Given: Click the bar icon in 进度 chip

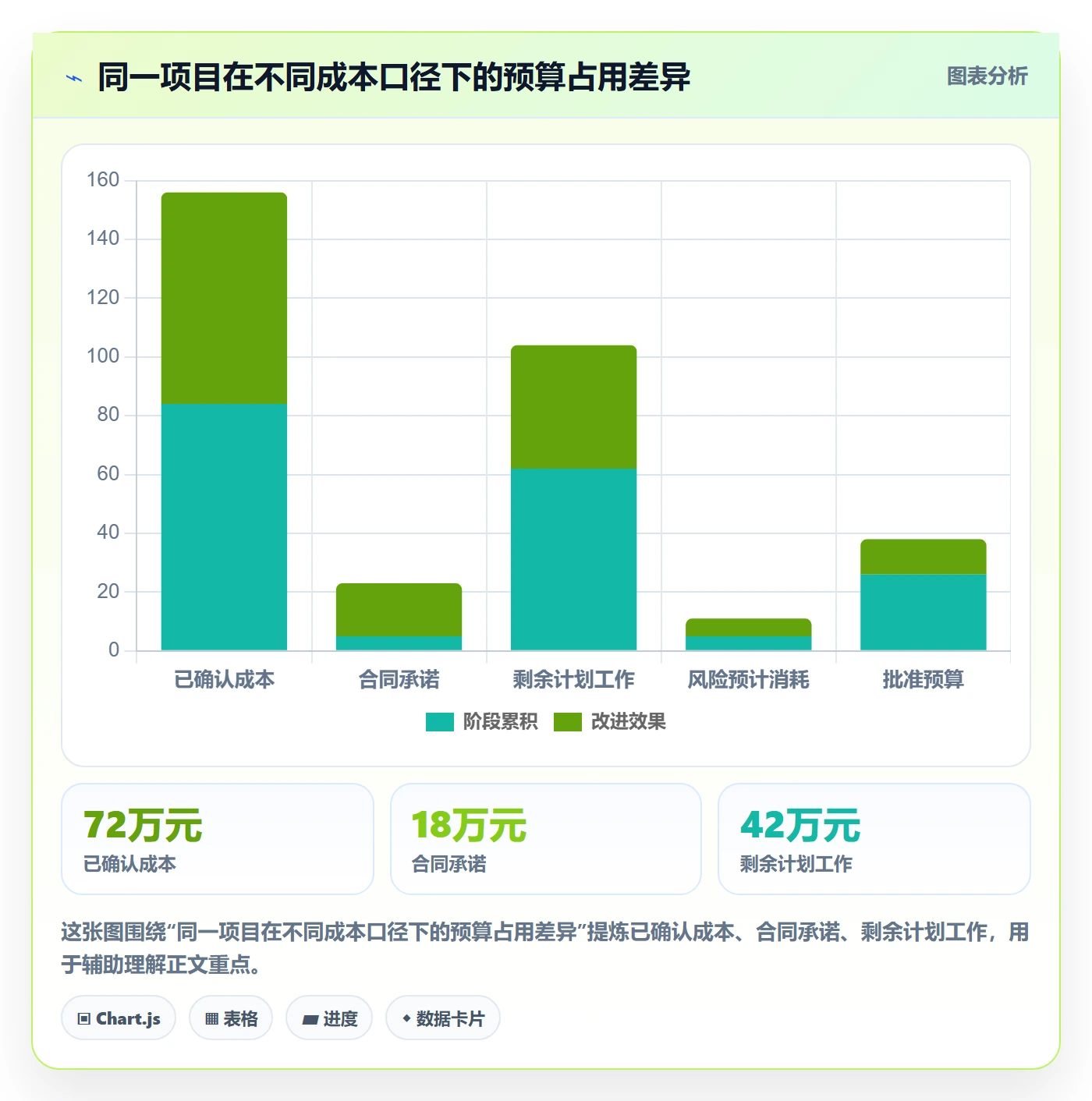Looking at the screenshot, I should 310,1019.
